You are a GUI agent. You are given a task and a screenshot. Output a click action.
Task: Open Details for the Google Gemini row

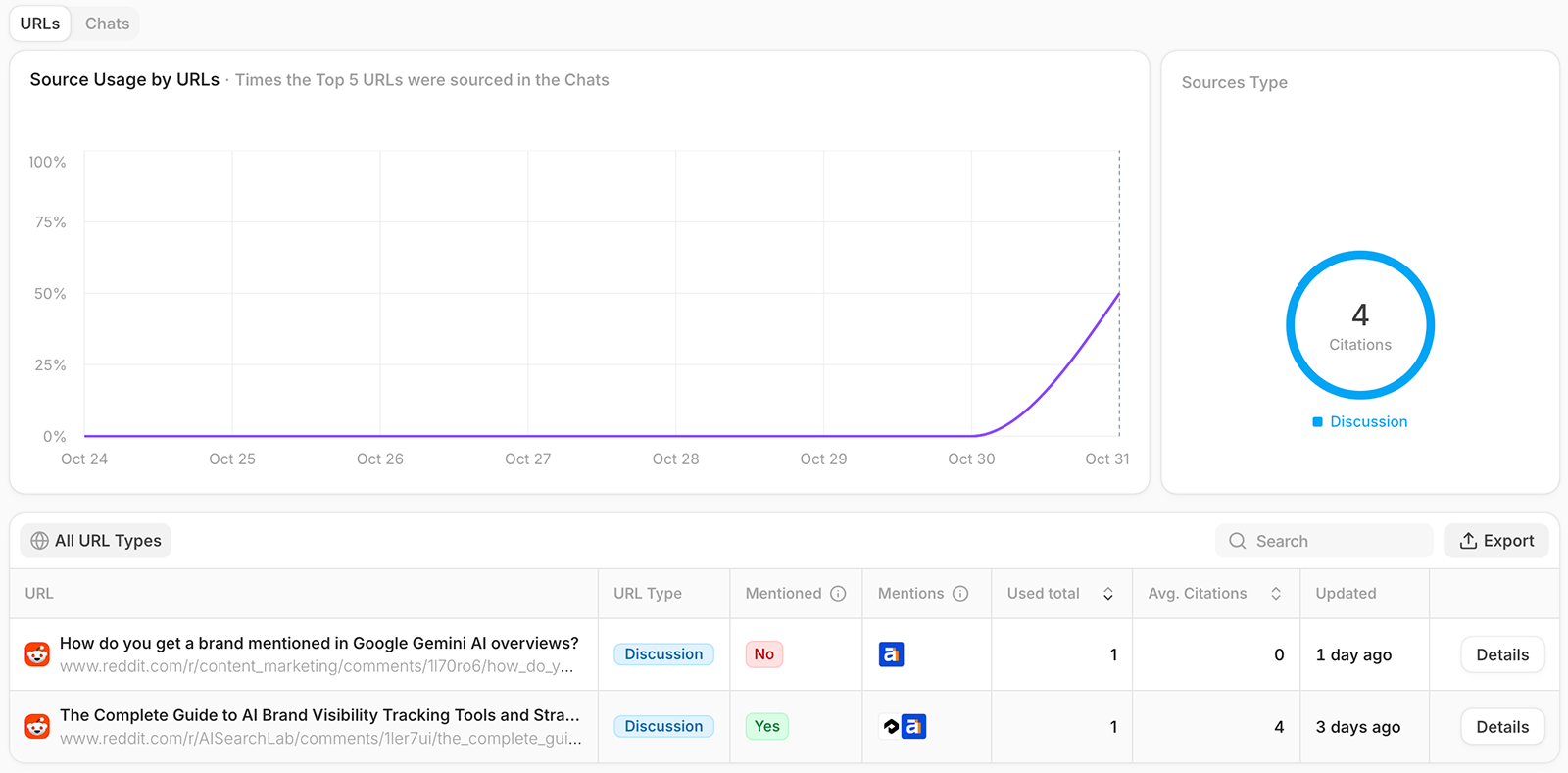click(x=1502, y=654)
